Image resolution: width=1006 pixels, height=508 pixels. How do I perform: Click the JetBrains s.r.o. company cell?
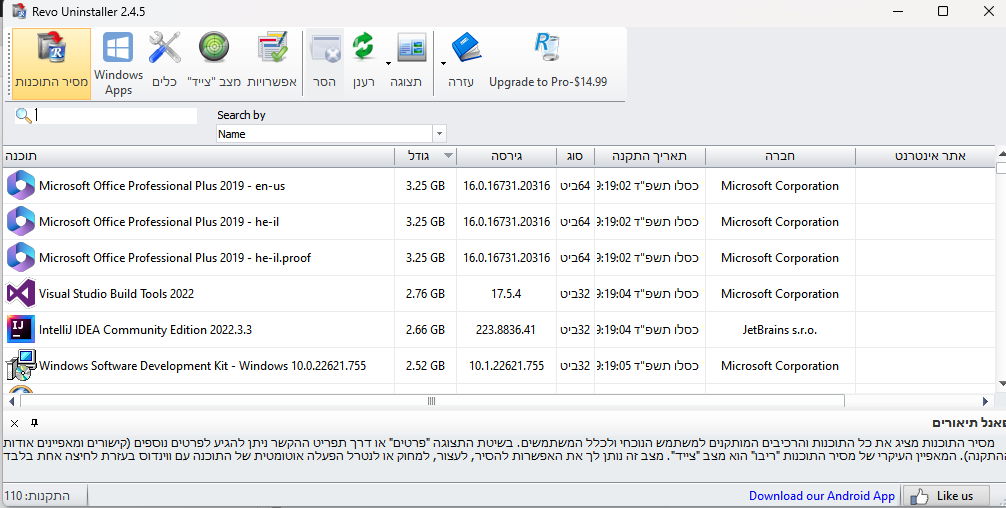(780, 330)
